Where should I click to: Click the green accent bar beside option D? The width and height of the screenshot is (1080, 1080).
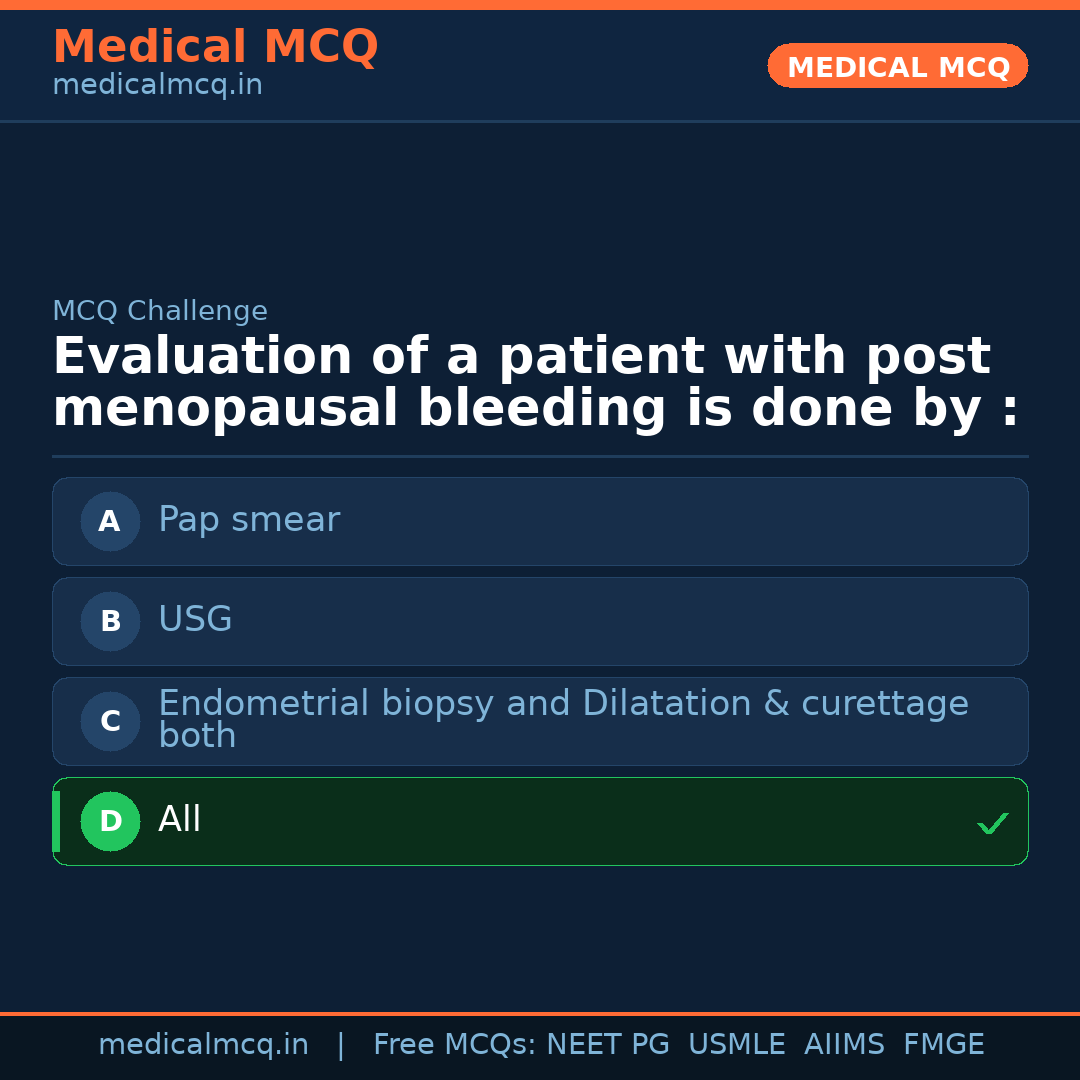(x=55, y=821)
